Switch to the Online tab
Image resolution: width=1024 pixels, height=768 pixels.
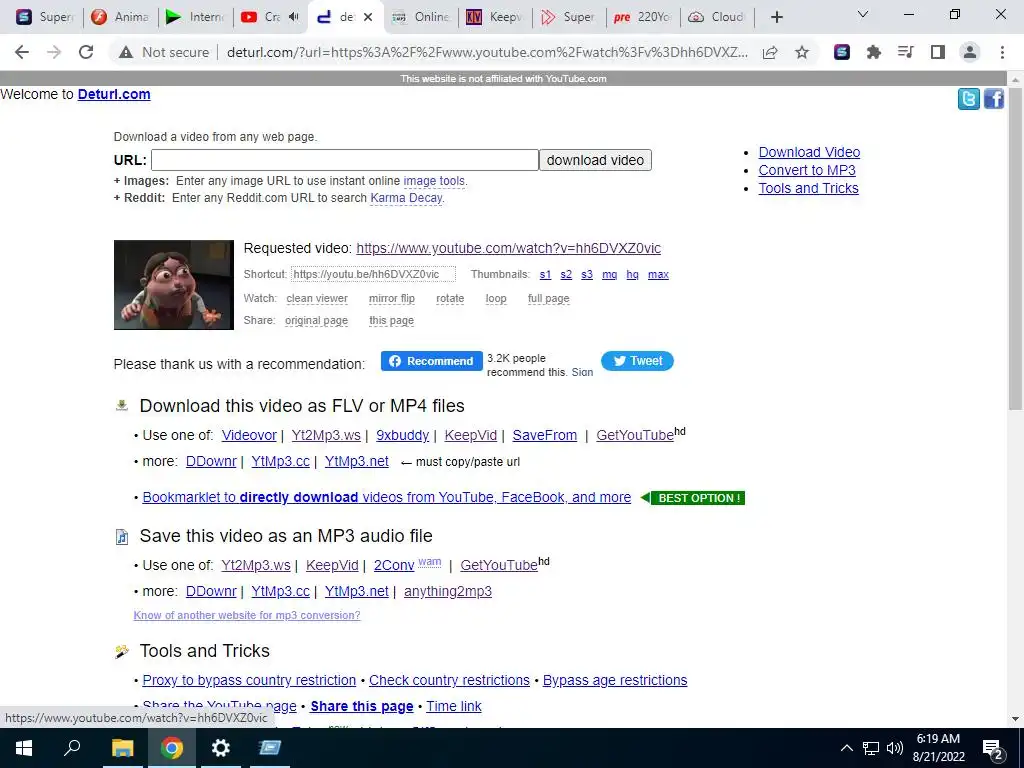click(421, 17)
